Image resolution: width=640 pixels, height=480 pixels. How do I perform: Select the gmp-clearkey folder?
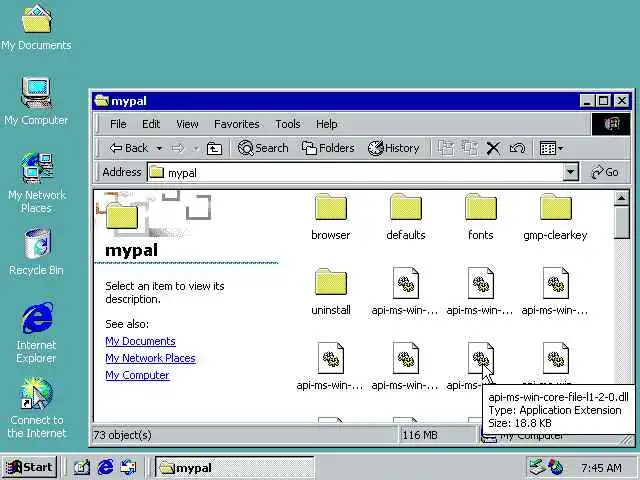click(556, 217)
